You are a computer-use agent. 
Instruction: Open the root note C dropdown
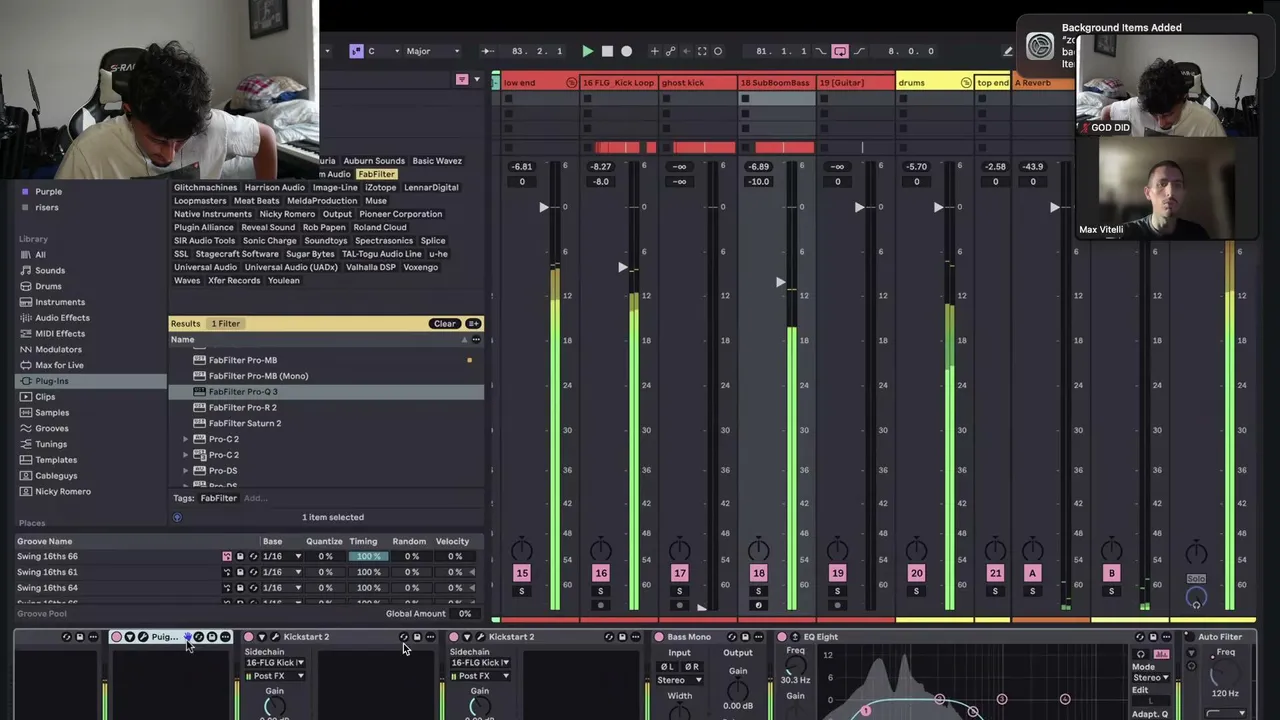coord(384,51)
